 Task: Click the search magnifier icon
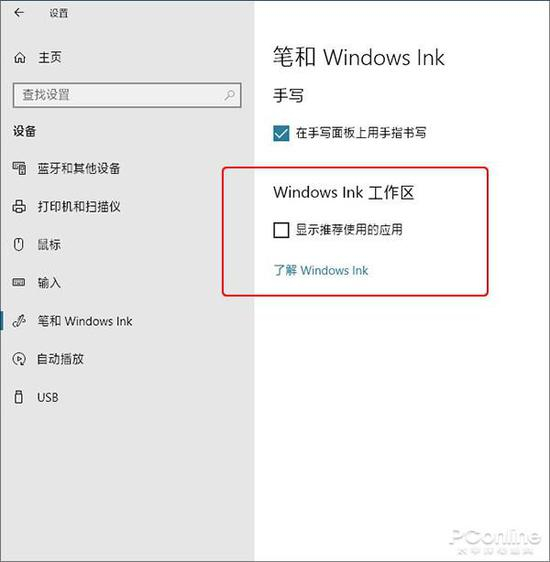(230, 95)
